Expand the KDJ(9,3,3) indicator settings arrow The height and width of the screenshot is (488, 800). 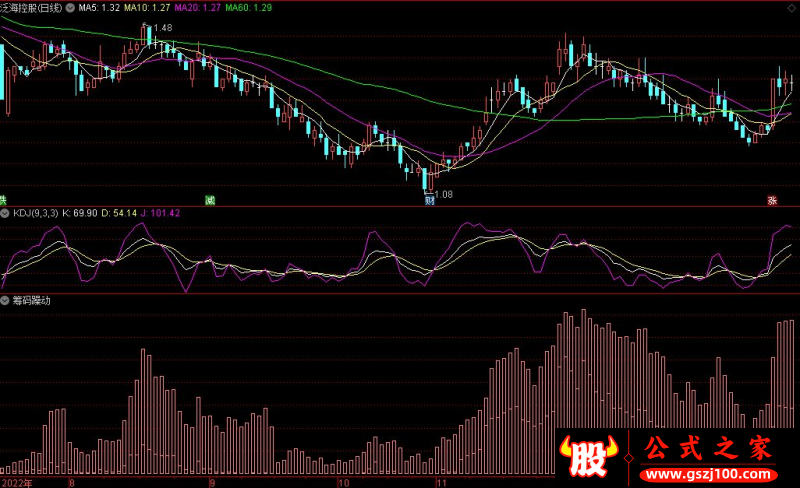click(x=6, y=212)
